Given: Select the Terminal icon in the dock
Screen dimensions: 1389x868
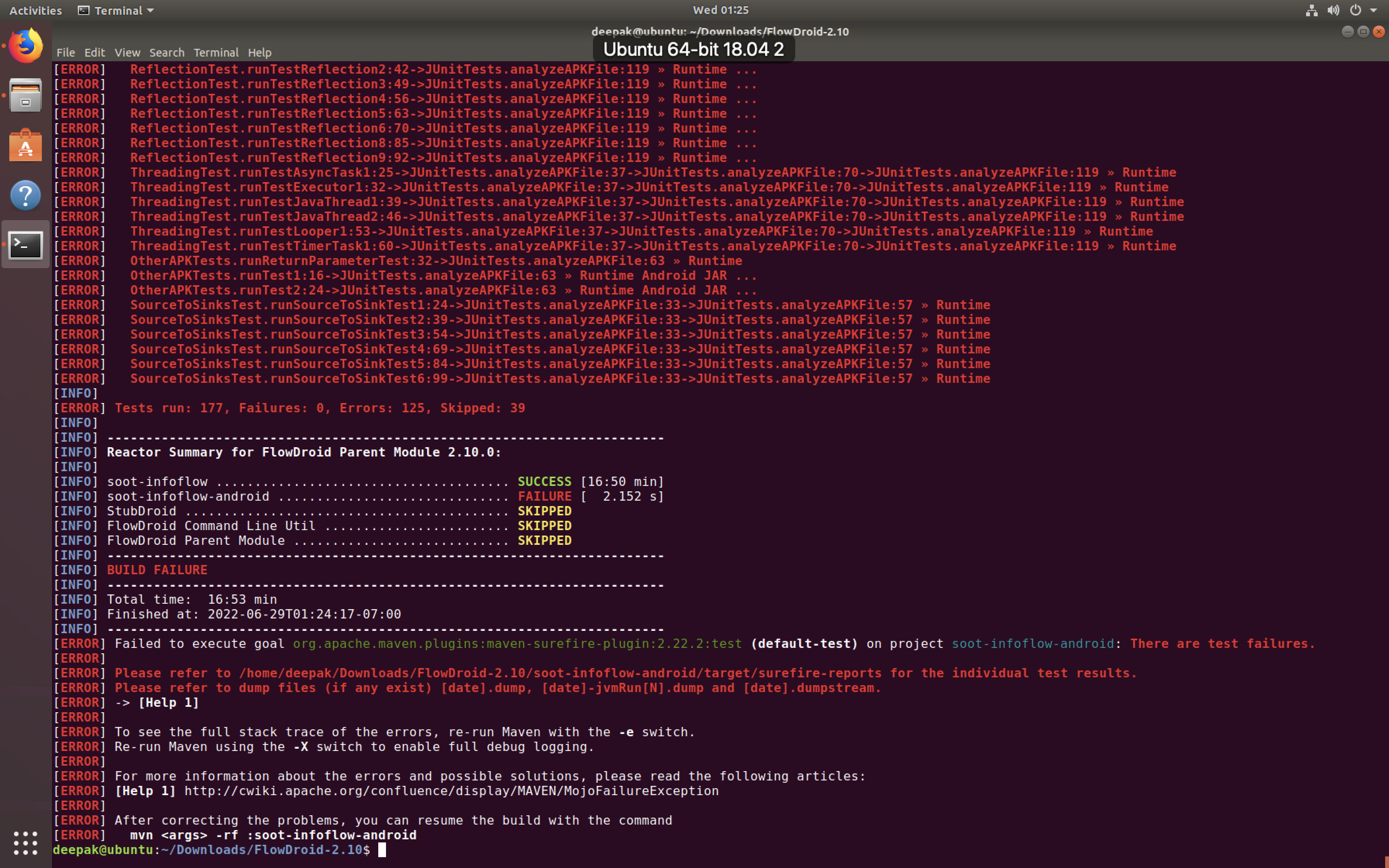Looking at the screenshot, I should click(25, 245).
